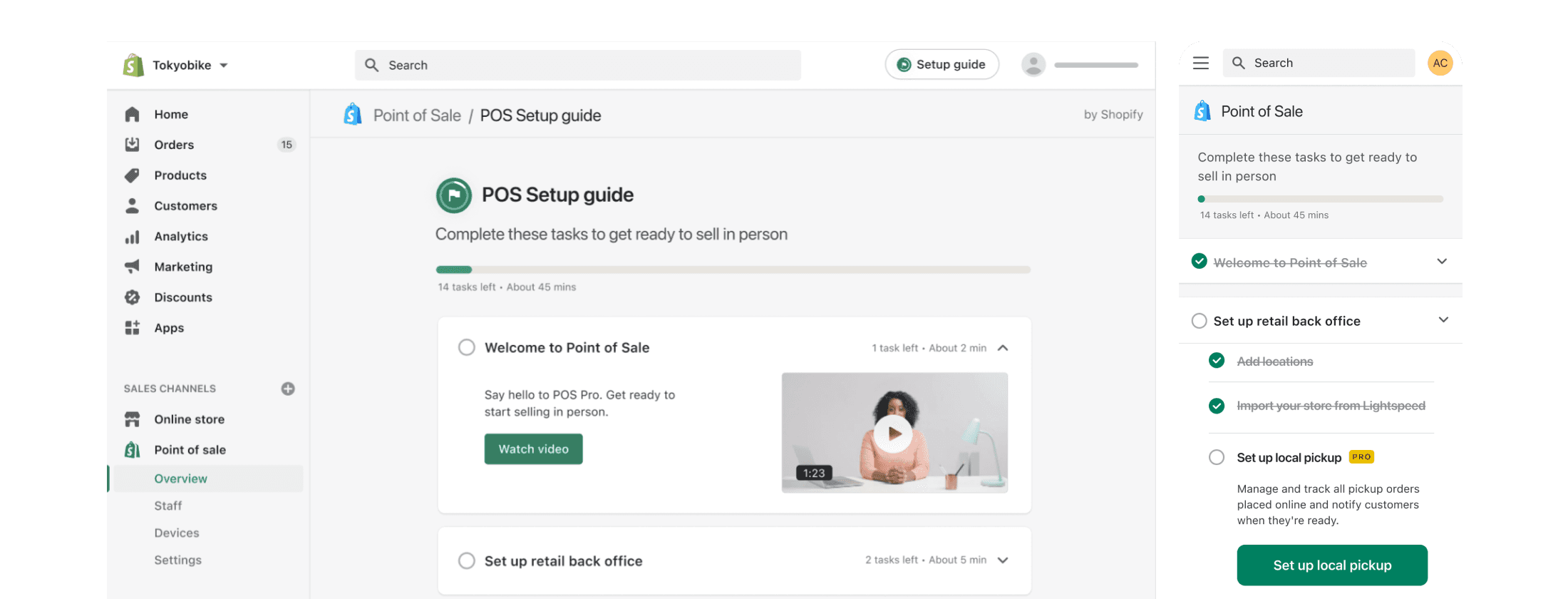Screen dimensions: 1568x599
Task: Click 2 tasks left About 5 min text
Action: (926, 560)
